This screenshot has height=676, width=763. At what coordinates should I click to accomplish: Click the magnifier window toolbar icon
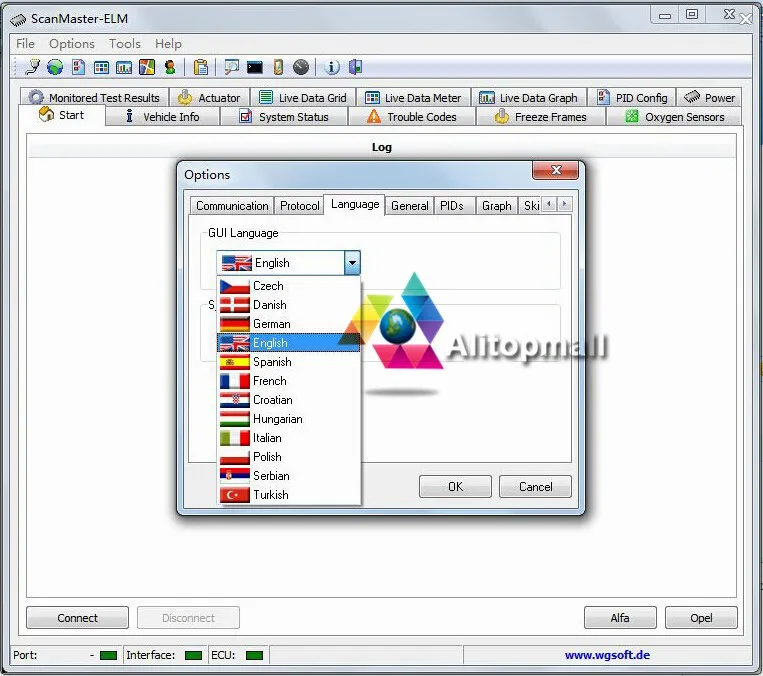pos(231,67)
